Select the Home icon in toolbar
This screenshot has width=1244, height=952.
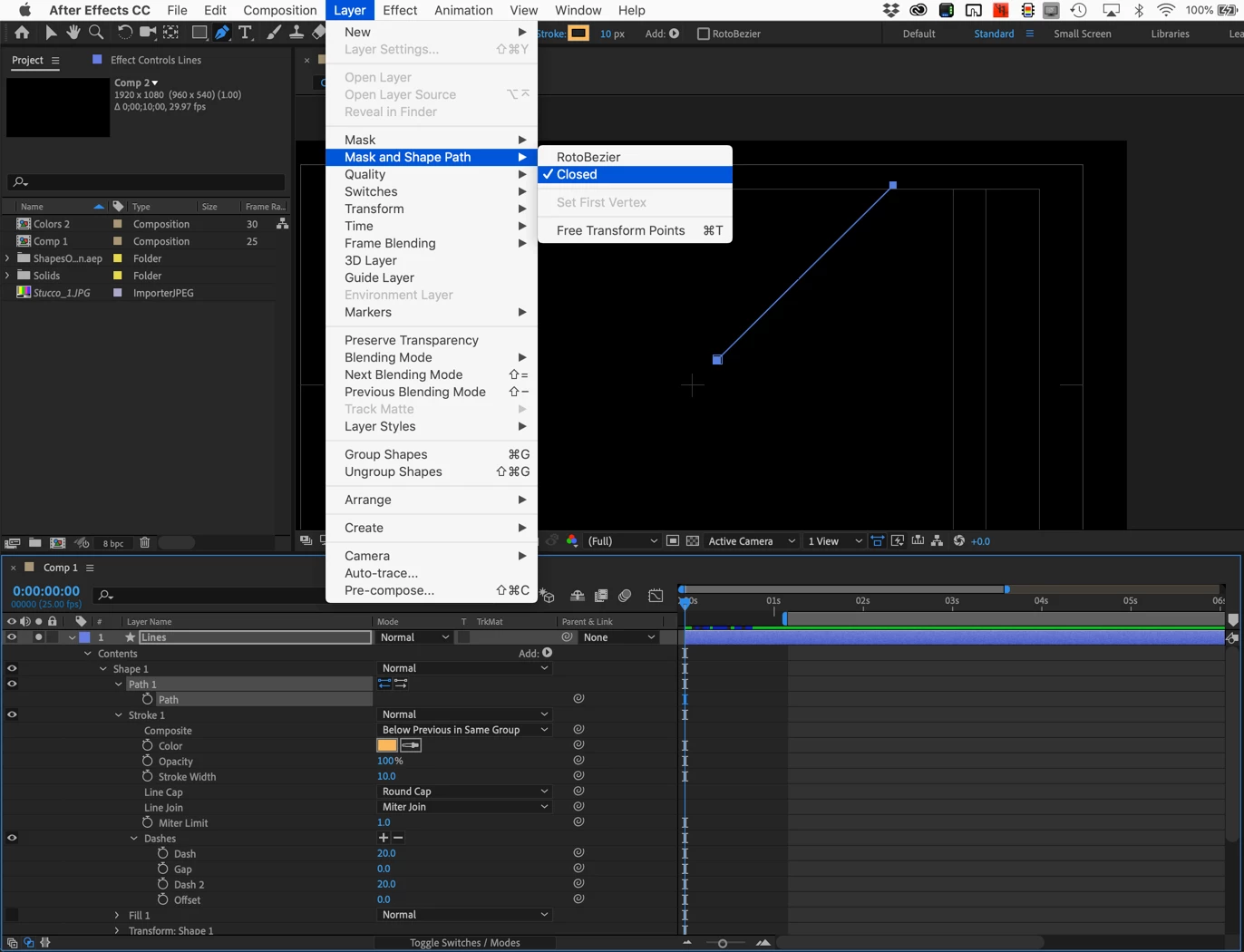pyautogui.click(x=22, y=33)
